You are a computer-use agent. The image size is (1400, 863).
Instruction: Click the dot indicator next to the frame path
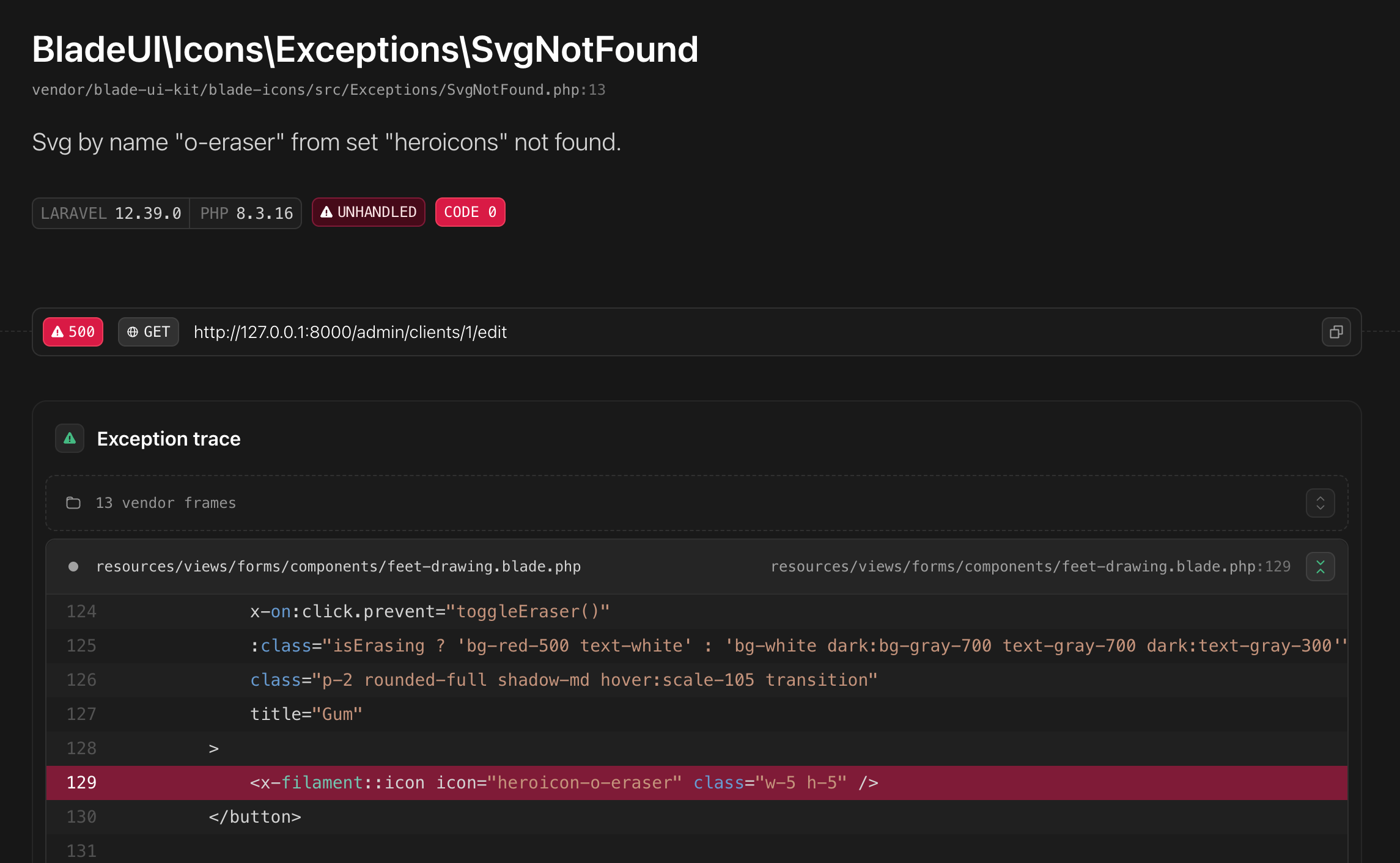click(x=73, y=566)
